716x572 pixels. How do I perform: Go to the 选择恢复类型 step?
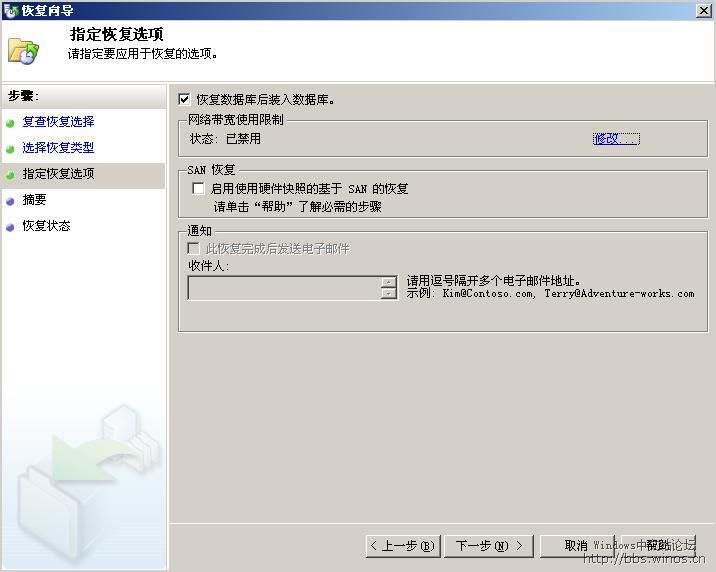(58, 148)
